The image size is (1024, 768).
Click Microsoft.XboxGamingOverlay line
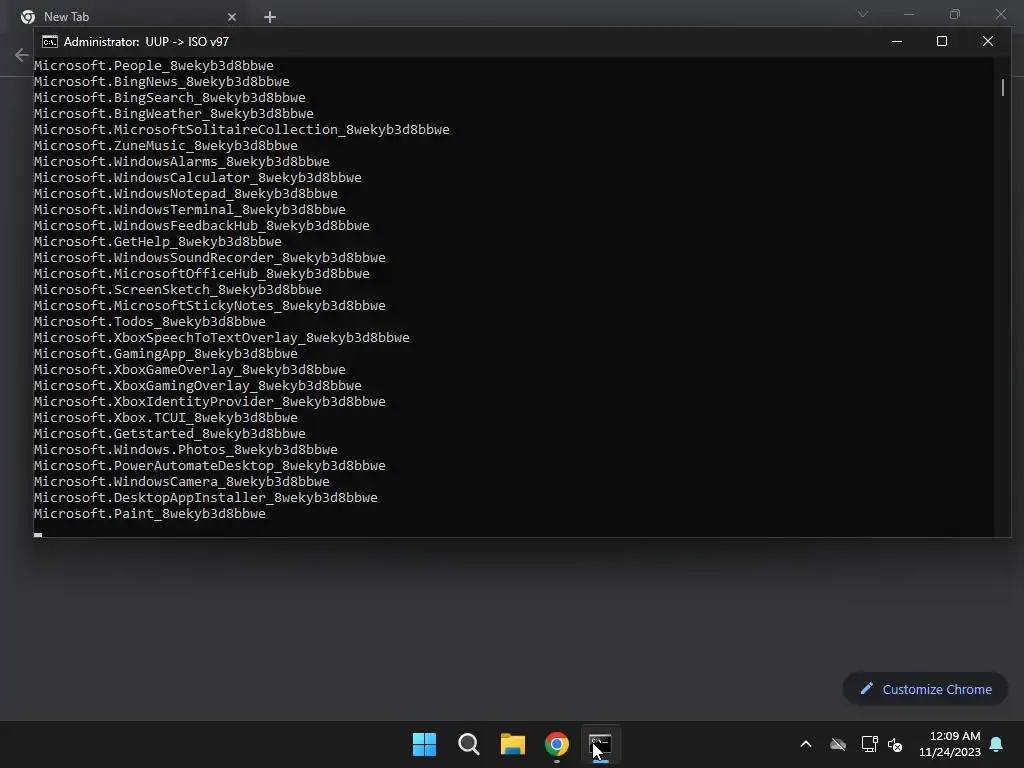(198, 385)
